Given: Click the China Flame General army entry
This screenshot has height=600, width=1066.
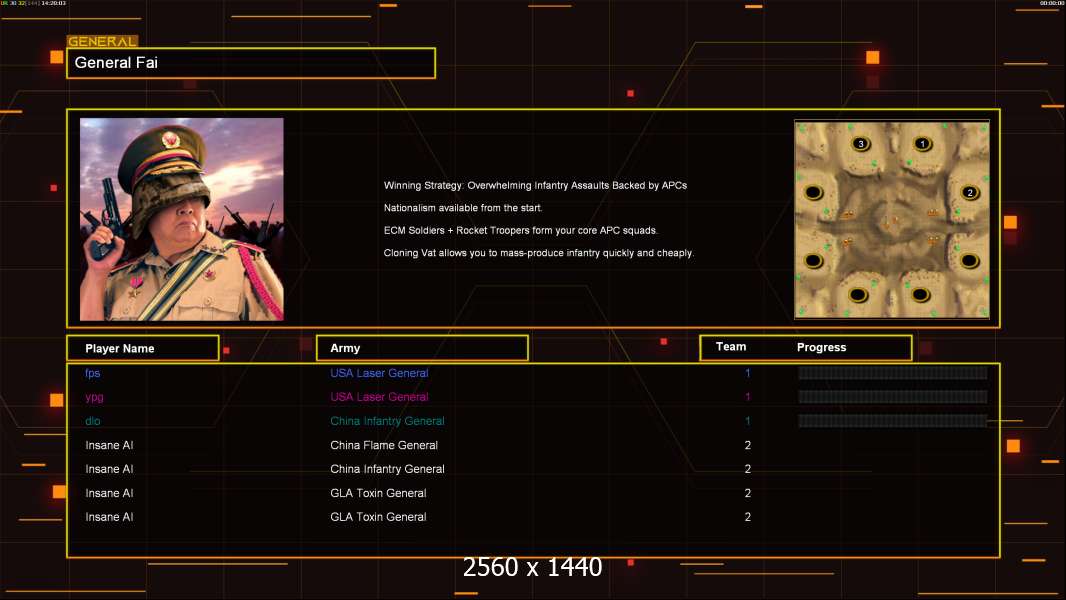Looking at the screenshot, I should pyautogui.click(x=383, y=445).
